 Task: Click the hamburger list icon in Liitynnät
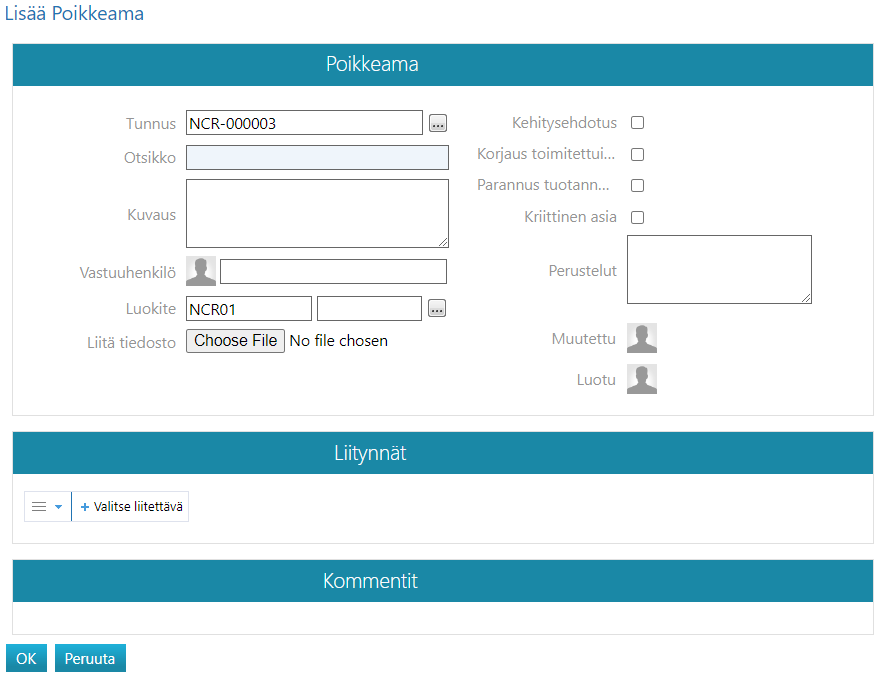39,507
